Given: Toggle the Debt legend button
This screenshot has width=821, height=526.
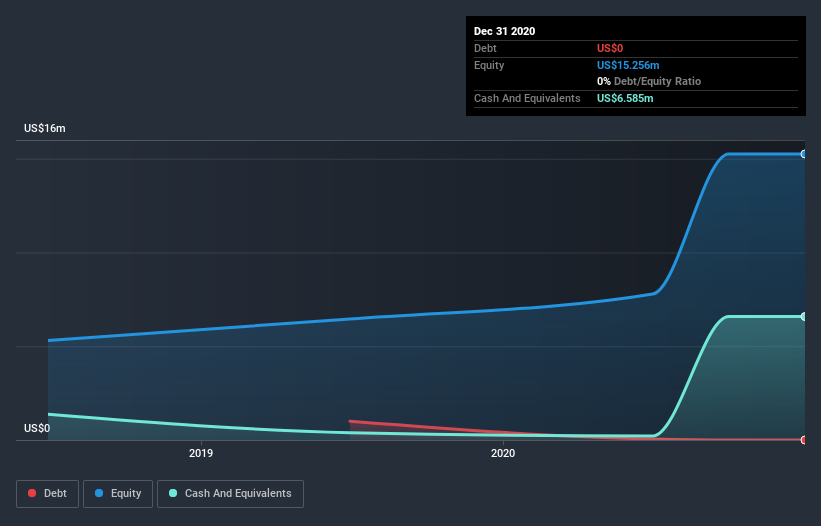Looking at the screenshot, I should (x=47, y=494).
